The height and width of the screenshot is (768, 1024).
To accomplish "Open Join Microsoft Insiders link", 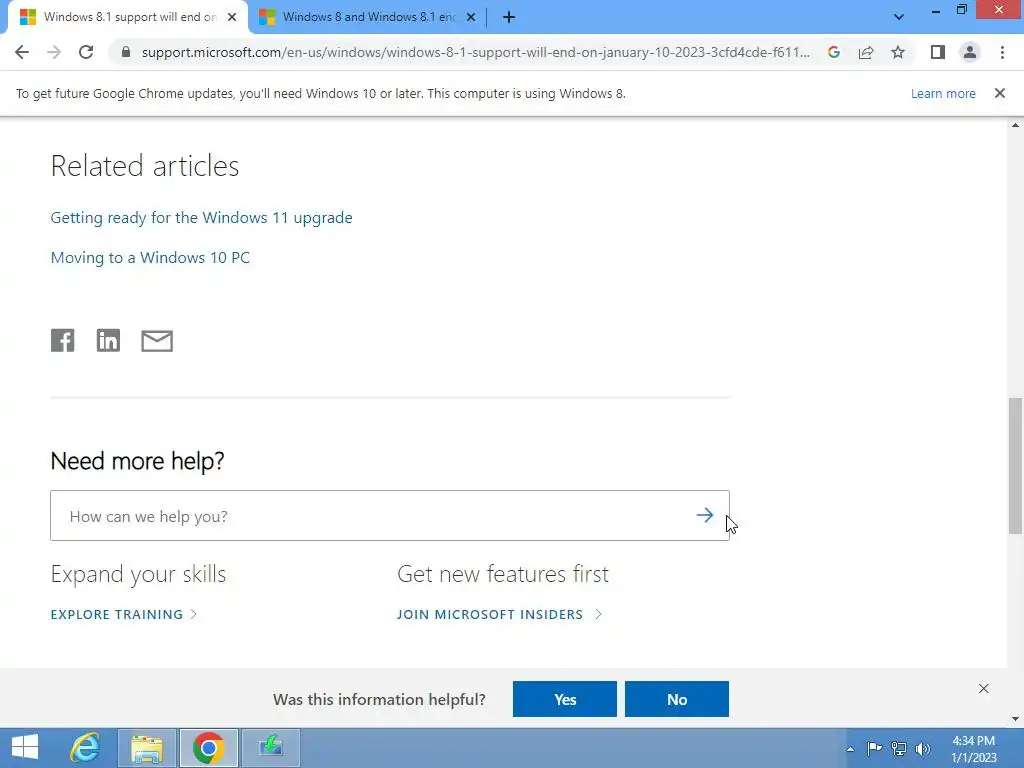I will click(x=499, y=615).
